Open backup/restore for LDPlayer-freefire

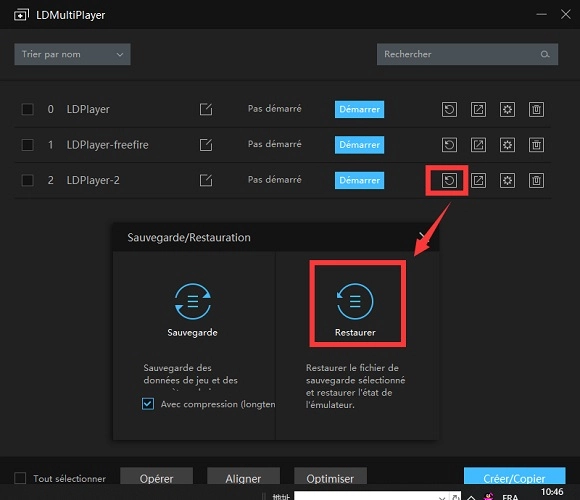tap(449, 145)
